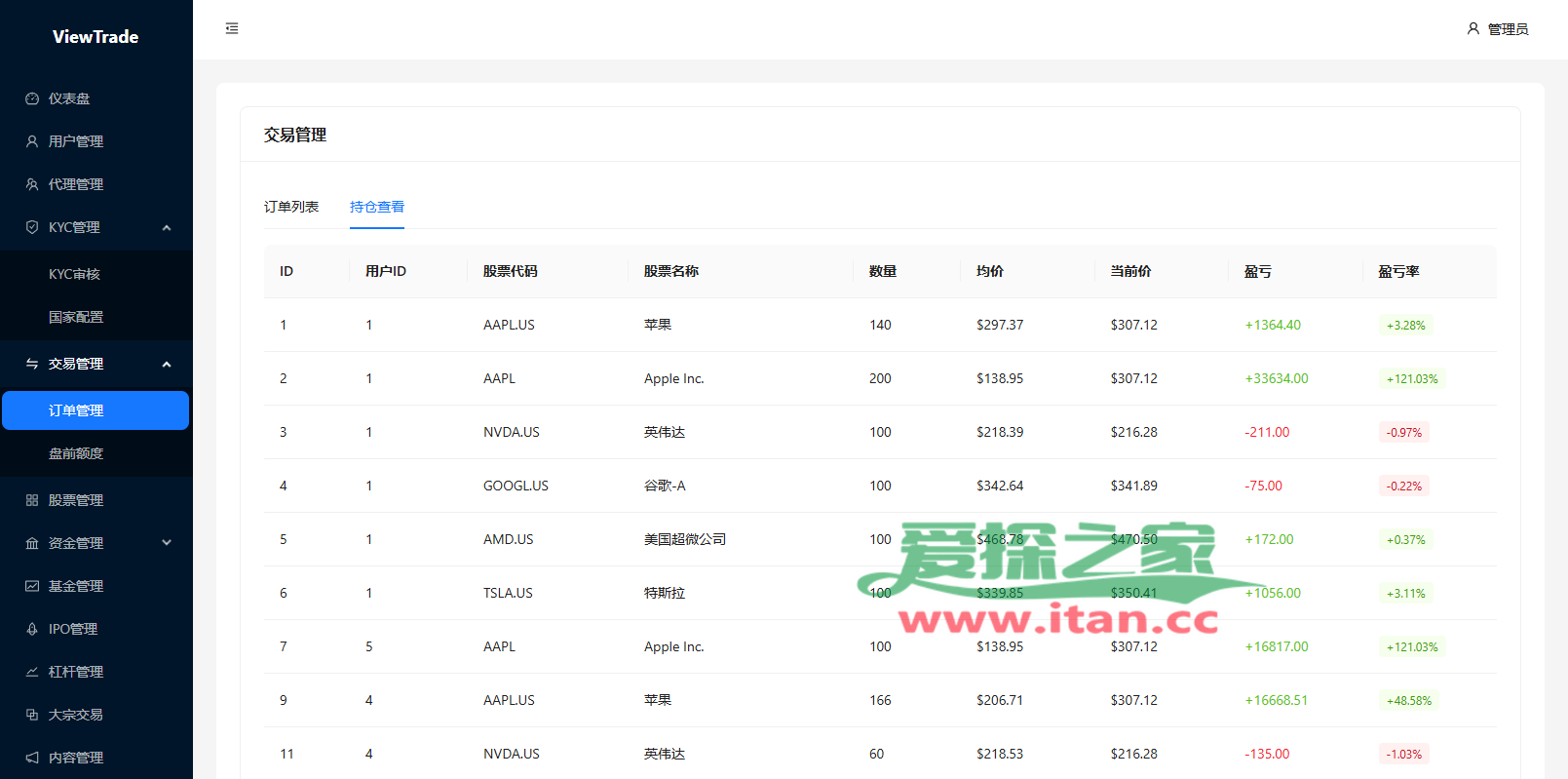Image resolution: width=1568 pixels, height=779 pixels.
Task: Click the IPO管理 rocket icon
Action: (32, 629)
